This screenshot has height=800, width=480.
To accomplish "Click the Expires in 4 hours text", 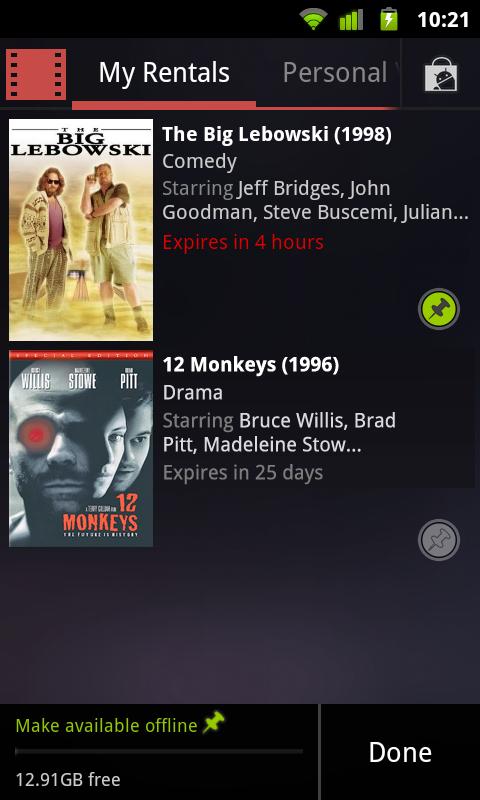I will (243, 242).
